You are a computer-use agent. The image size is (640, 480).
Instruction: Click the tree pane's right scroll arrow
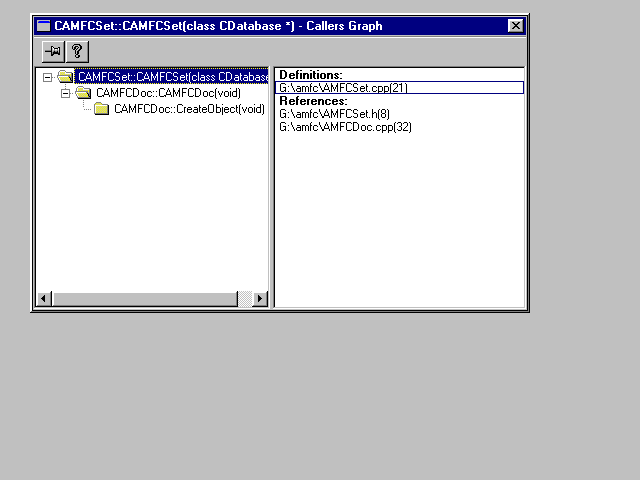coord(260,299)
